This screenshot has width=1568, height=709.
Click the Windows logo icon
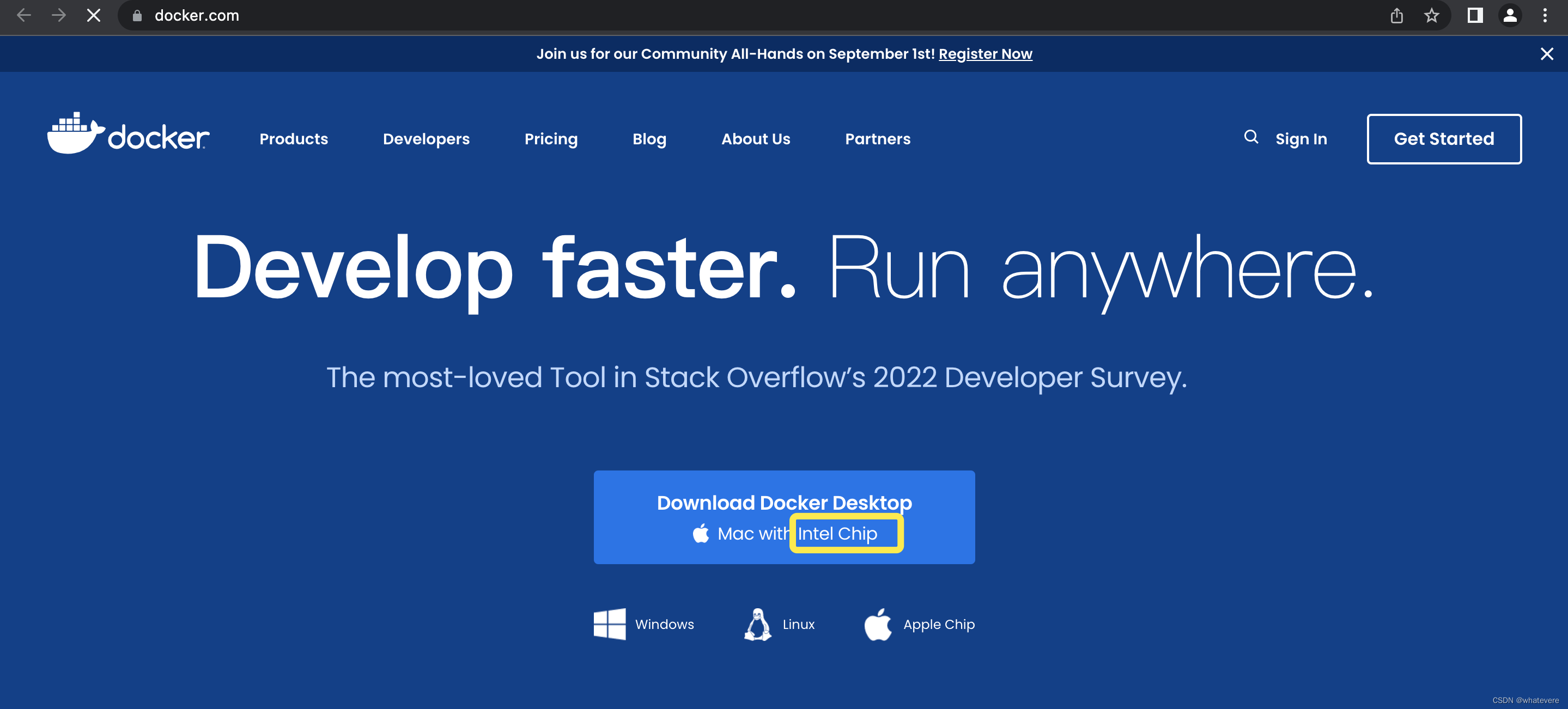click(609, 625)
